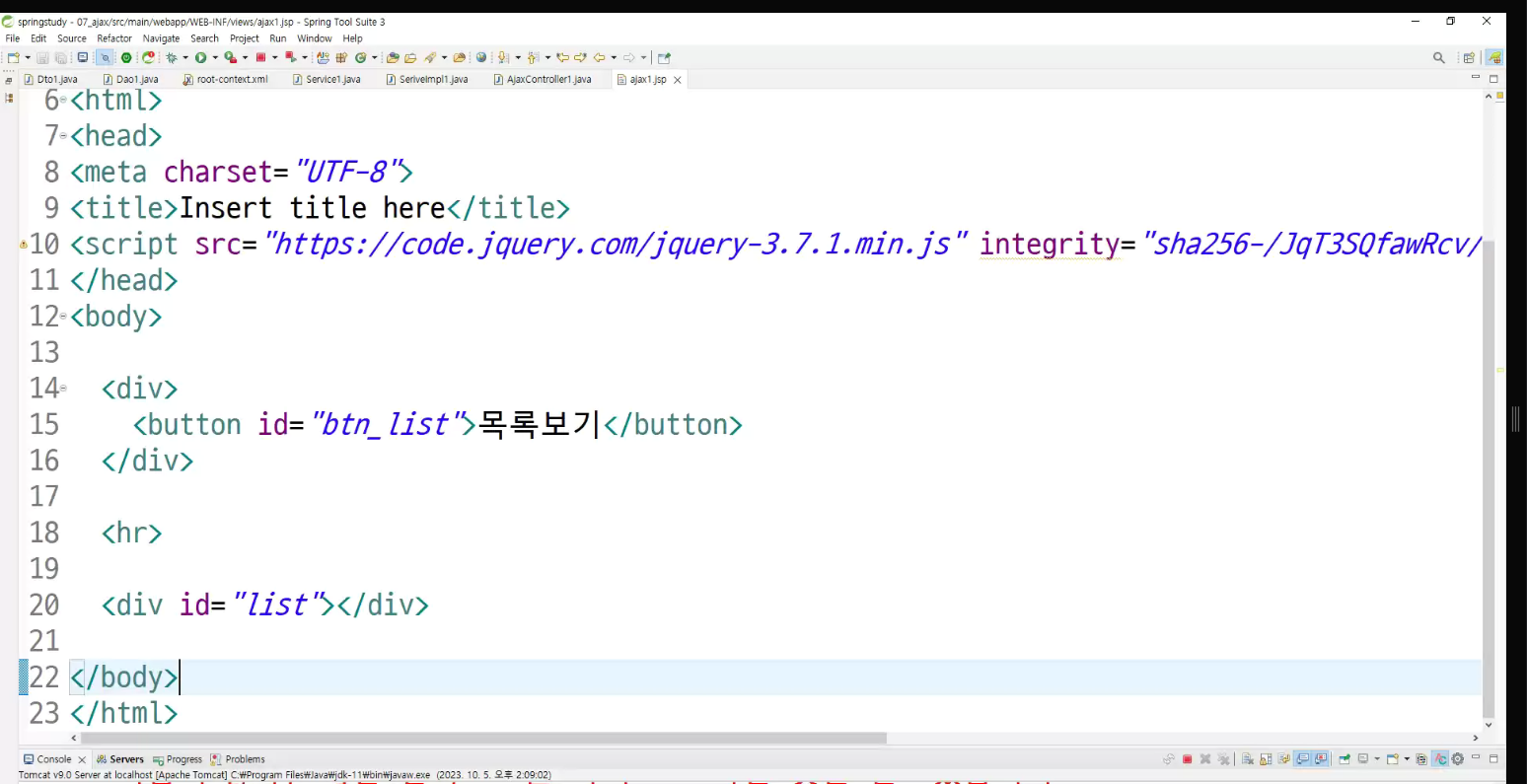Viewport: 1527px width, 784px height.
Task: Click Remove All Terminated Launches icon
Action: pyautogui.click(x=1223, y=759)
